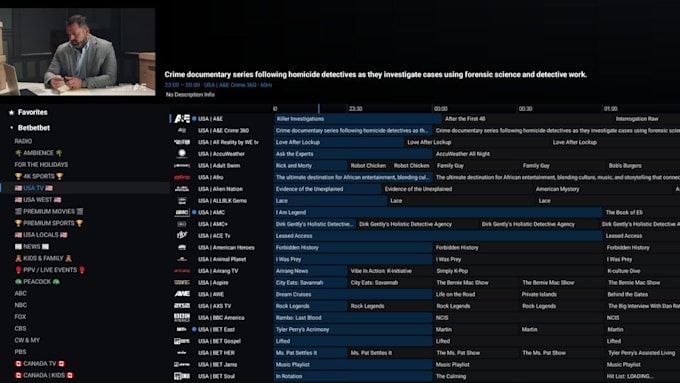This screenshot has height=383, width=680.
Task: Click the video preview thumbnail
Action: coord(78,52)
